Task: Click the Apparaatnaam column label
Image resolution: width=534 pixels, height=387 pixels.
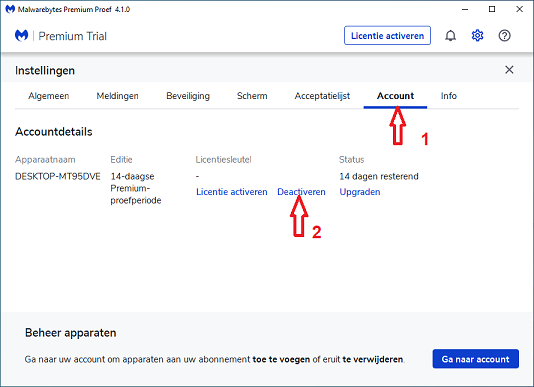Action: 45,160
